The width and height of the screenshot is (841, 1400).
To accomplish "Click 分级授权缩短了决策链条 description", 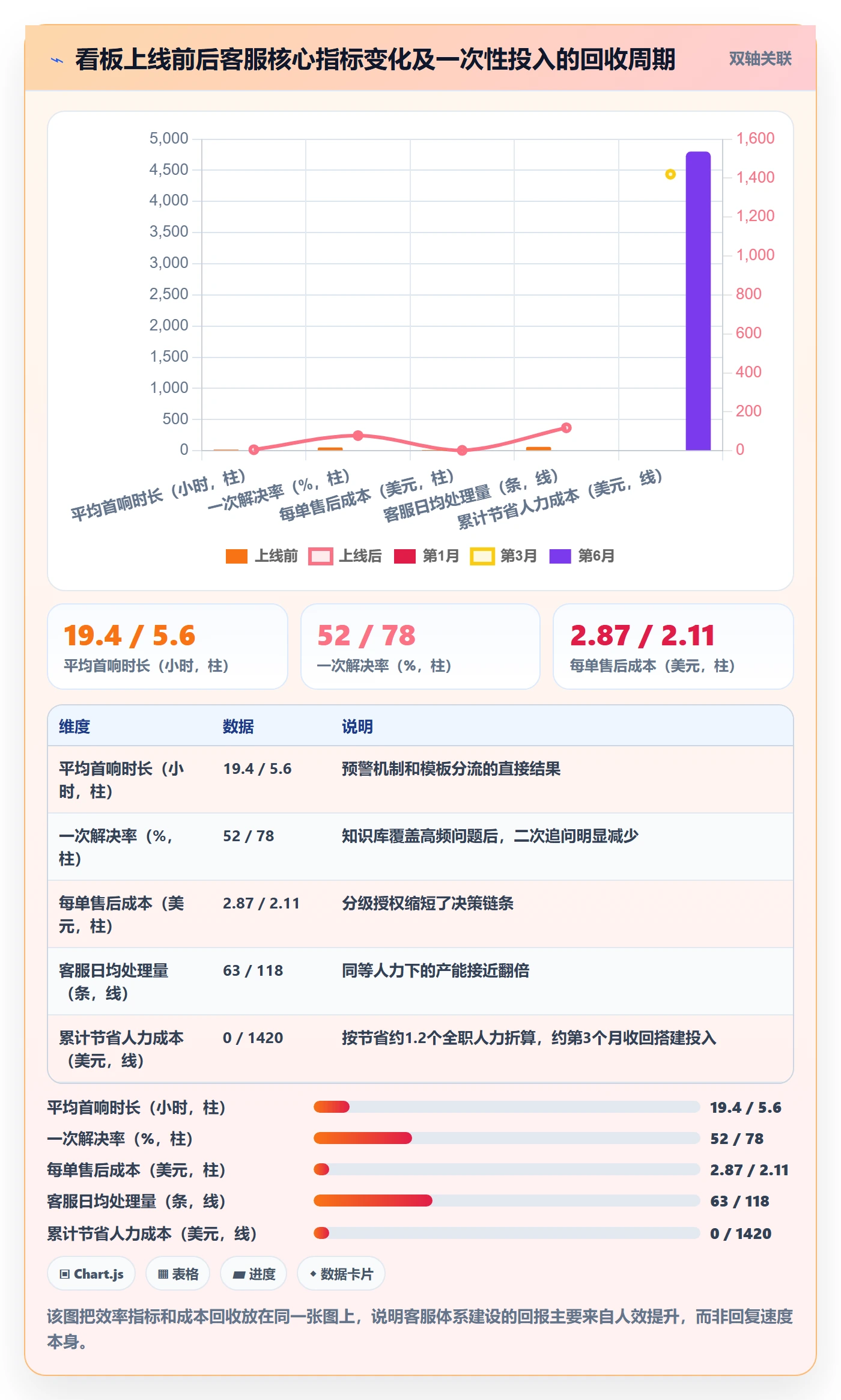I will (428, 903).
